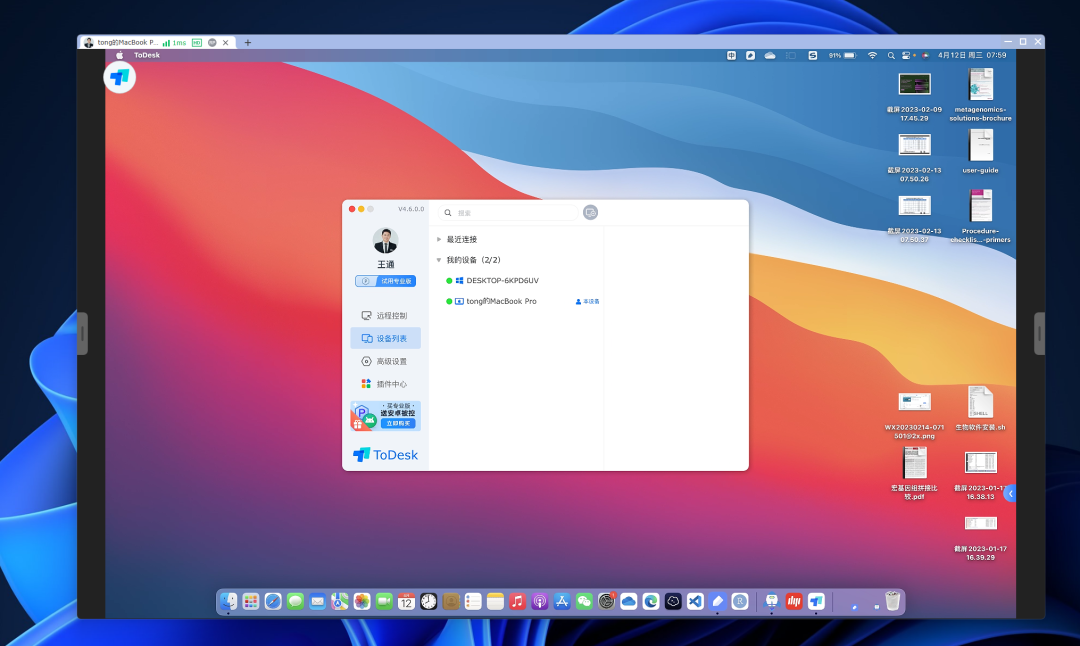
Task: Open System Preferences from the Dock
Action: click(x=606, y=601)
